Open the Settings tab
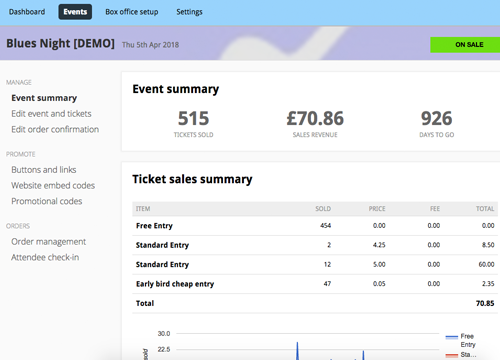Image resolution: width=500 pixels, height=360 pixels. pos(189,12)
